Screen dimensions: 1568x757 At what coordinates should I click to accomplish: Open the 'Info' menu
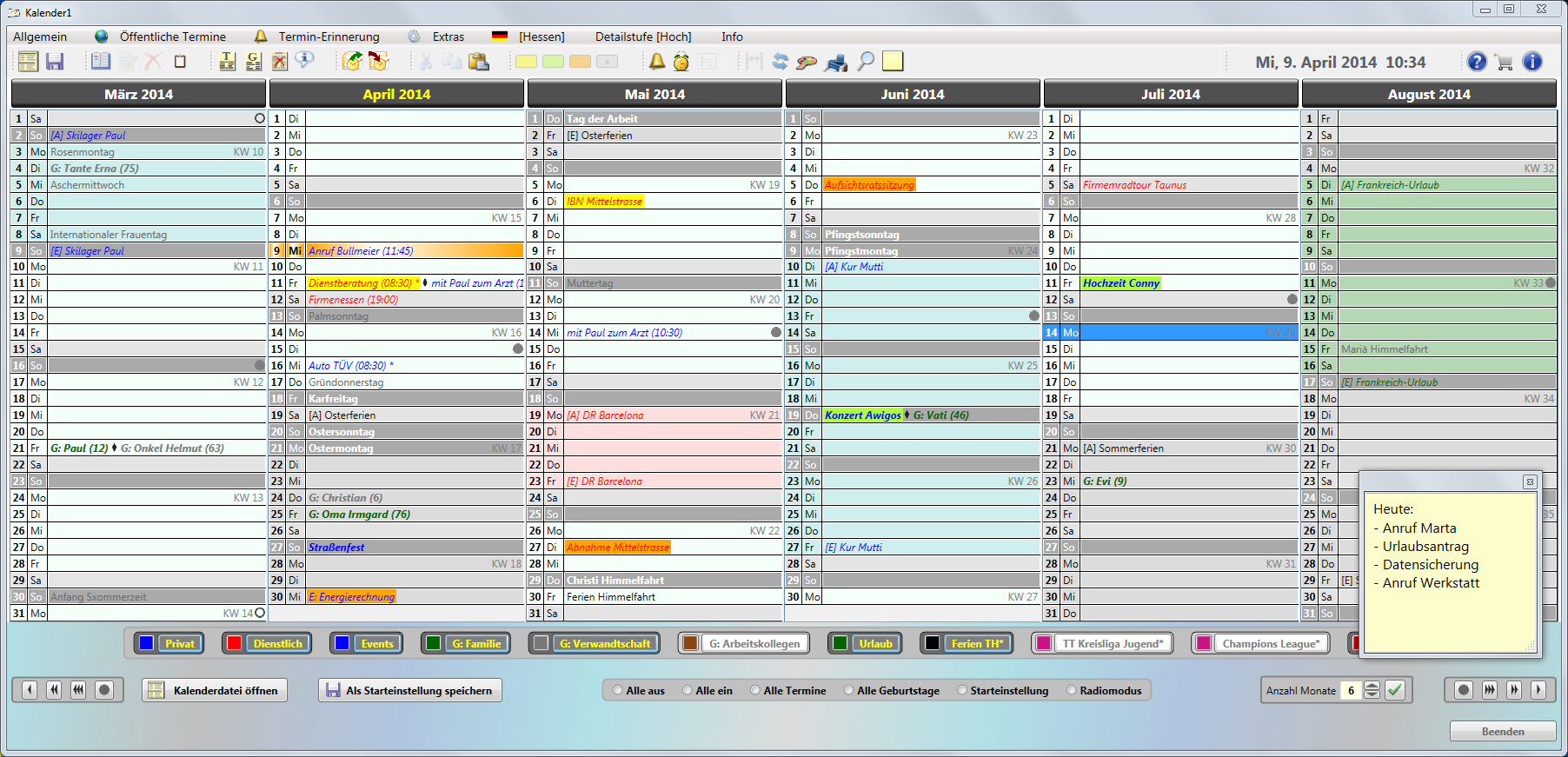pyautogui.click(x=732, y=37)
